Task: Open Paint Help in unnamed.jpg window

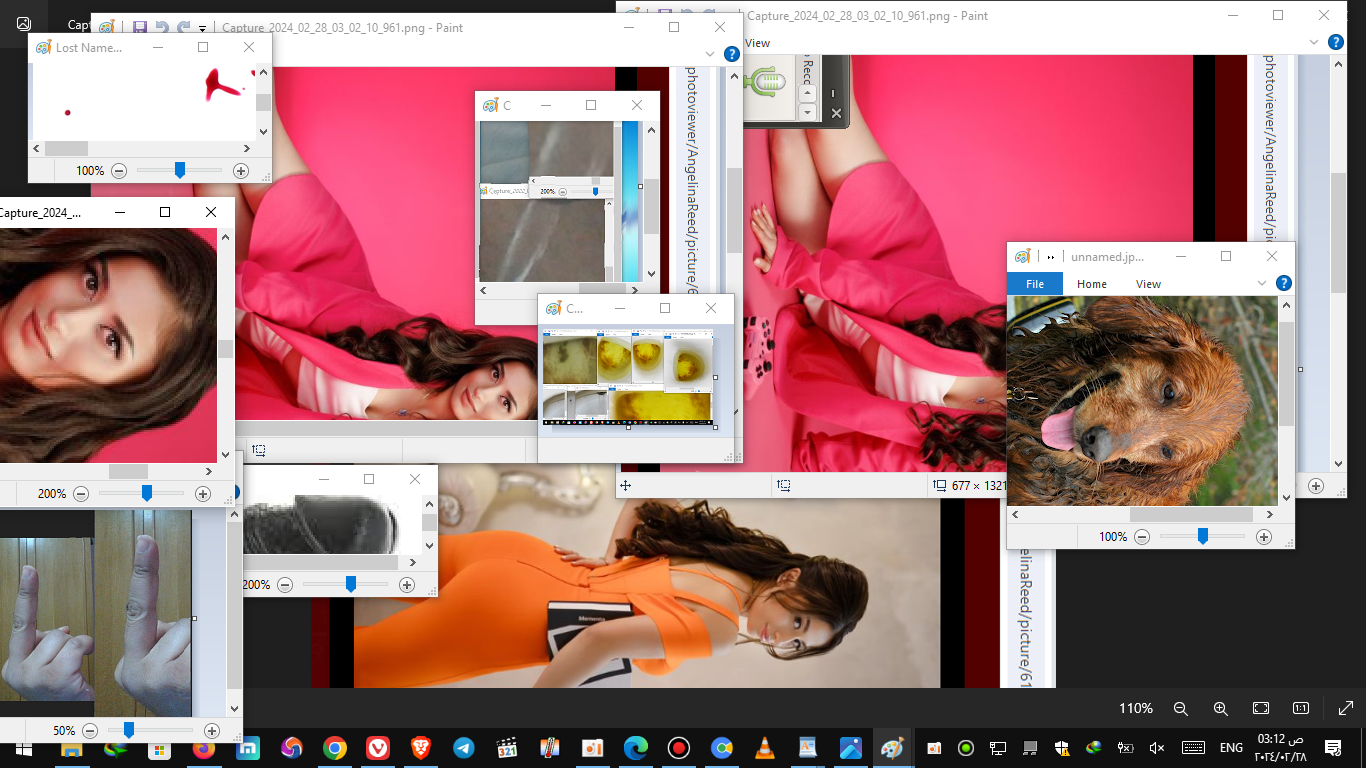Action: pos(1284,284)
